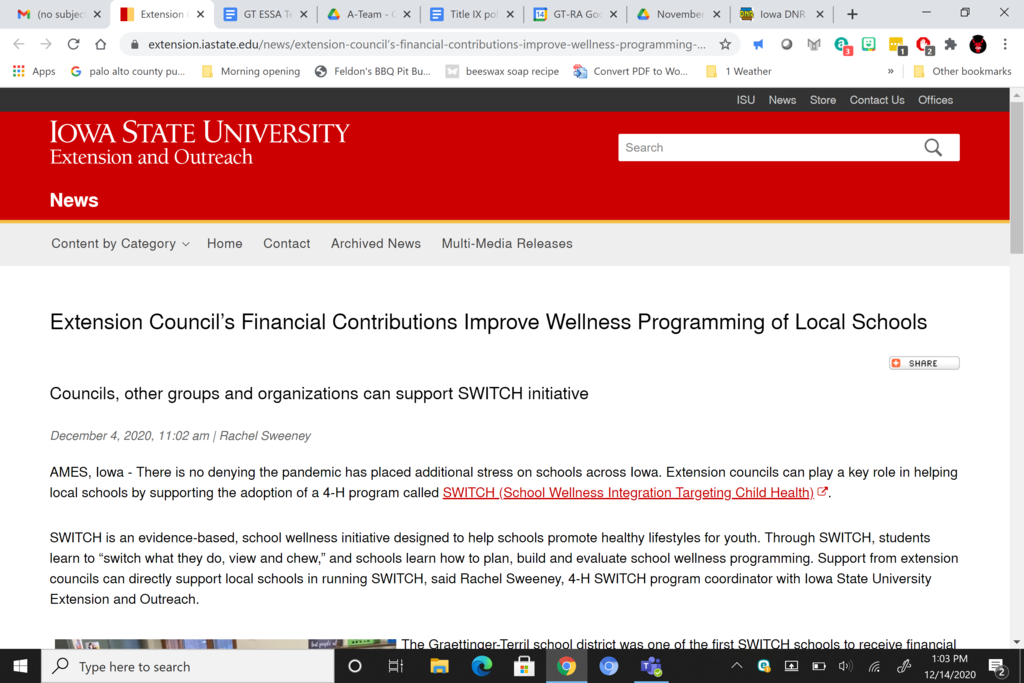Open the Other bookmarks folder
This screenshot has height=683, width=1024.
coord(963,71)
